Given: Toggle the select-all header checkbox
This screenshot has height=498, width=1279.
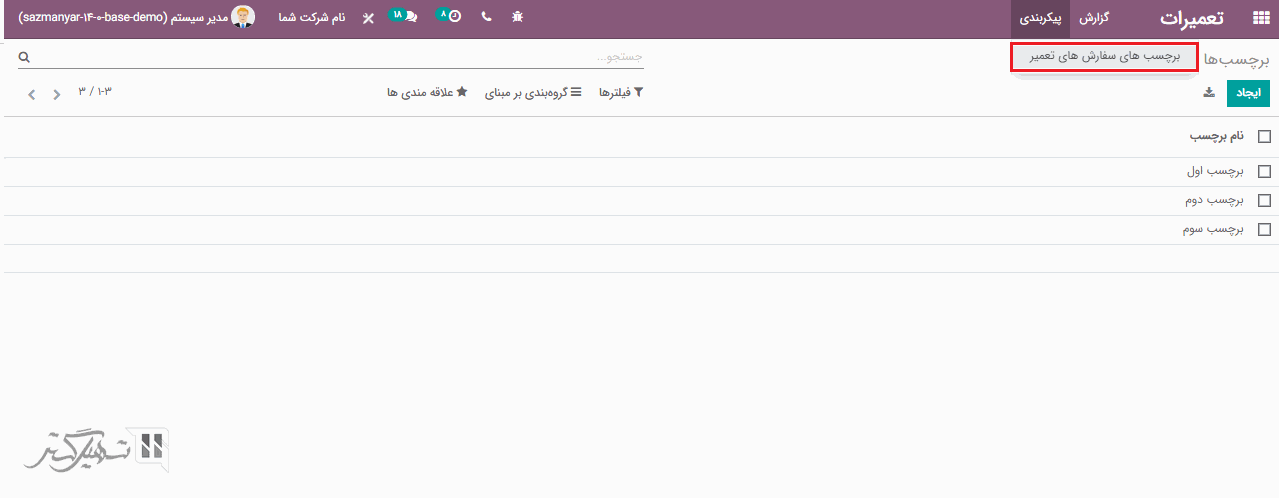Looking at the screenshot, I should (1264, 137).
